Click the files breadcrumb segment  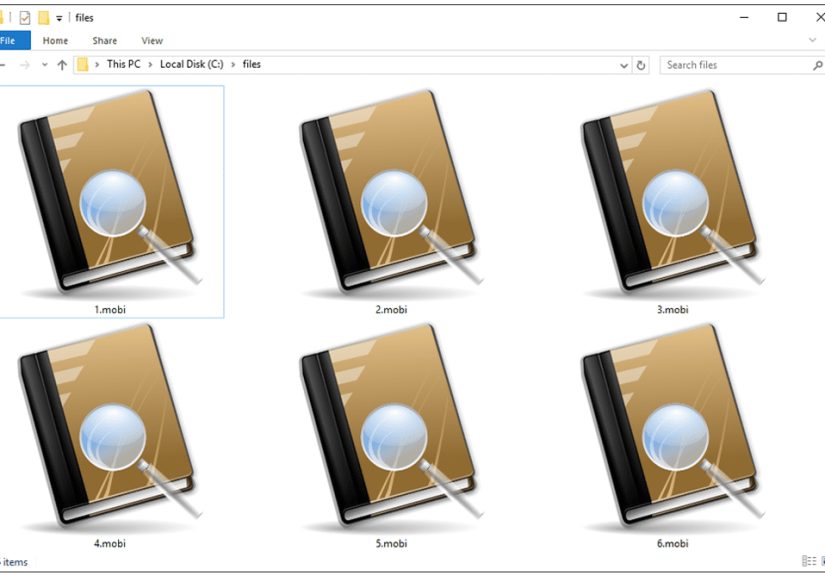pyautogui.click(x=251, y=64)
